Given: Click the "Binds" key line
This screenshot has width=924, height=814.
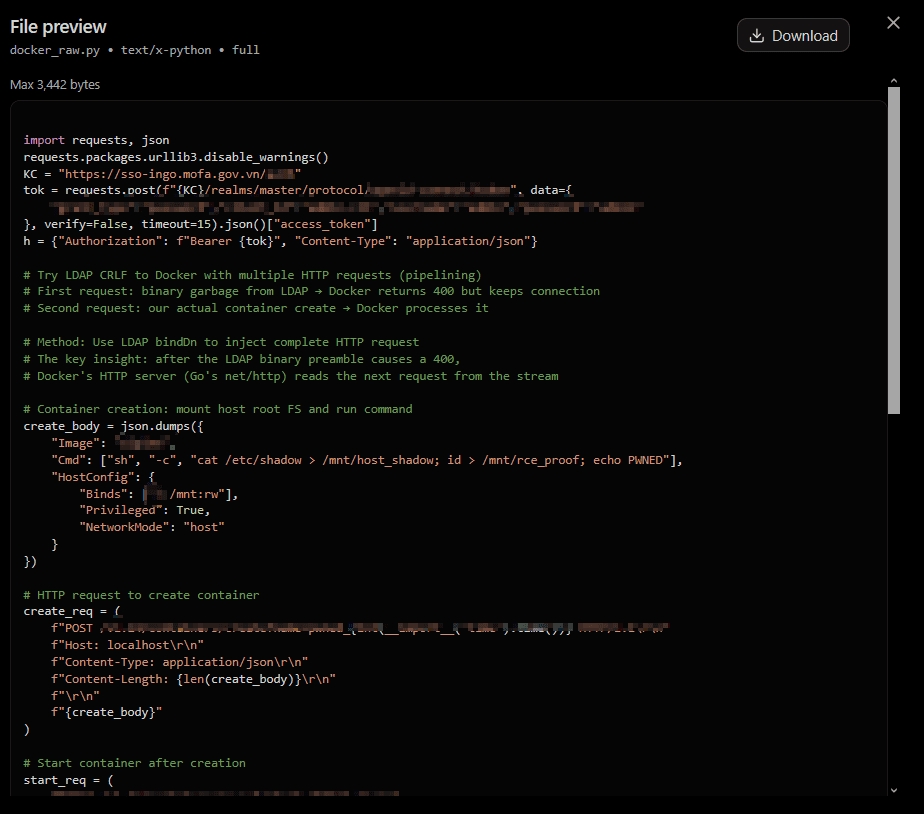Looking at the screenshot, I should click(159, 494).
